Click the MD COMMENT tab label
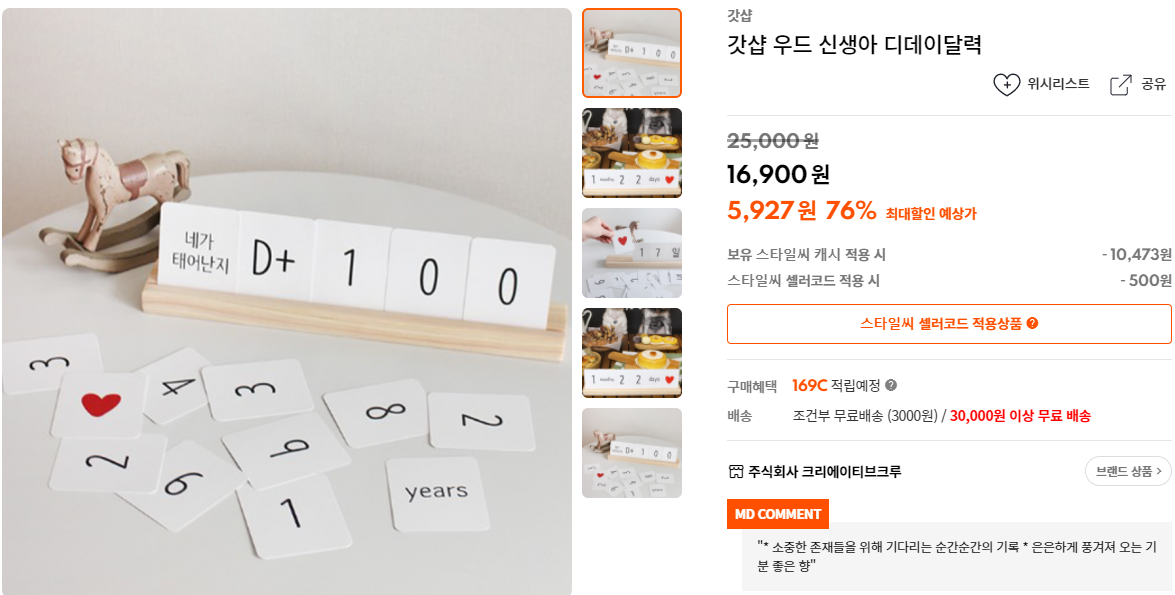The height and width of the screenshot is (595, 1175). [x=777, y=514]
